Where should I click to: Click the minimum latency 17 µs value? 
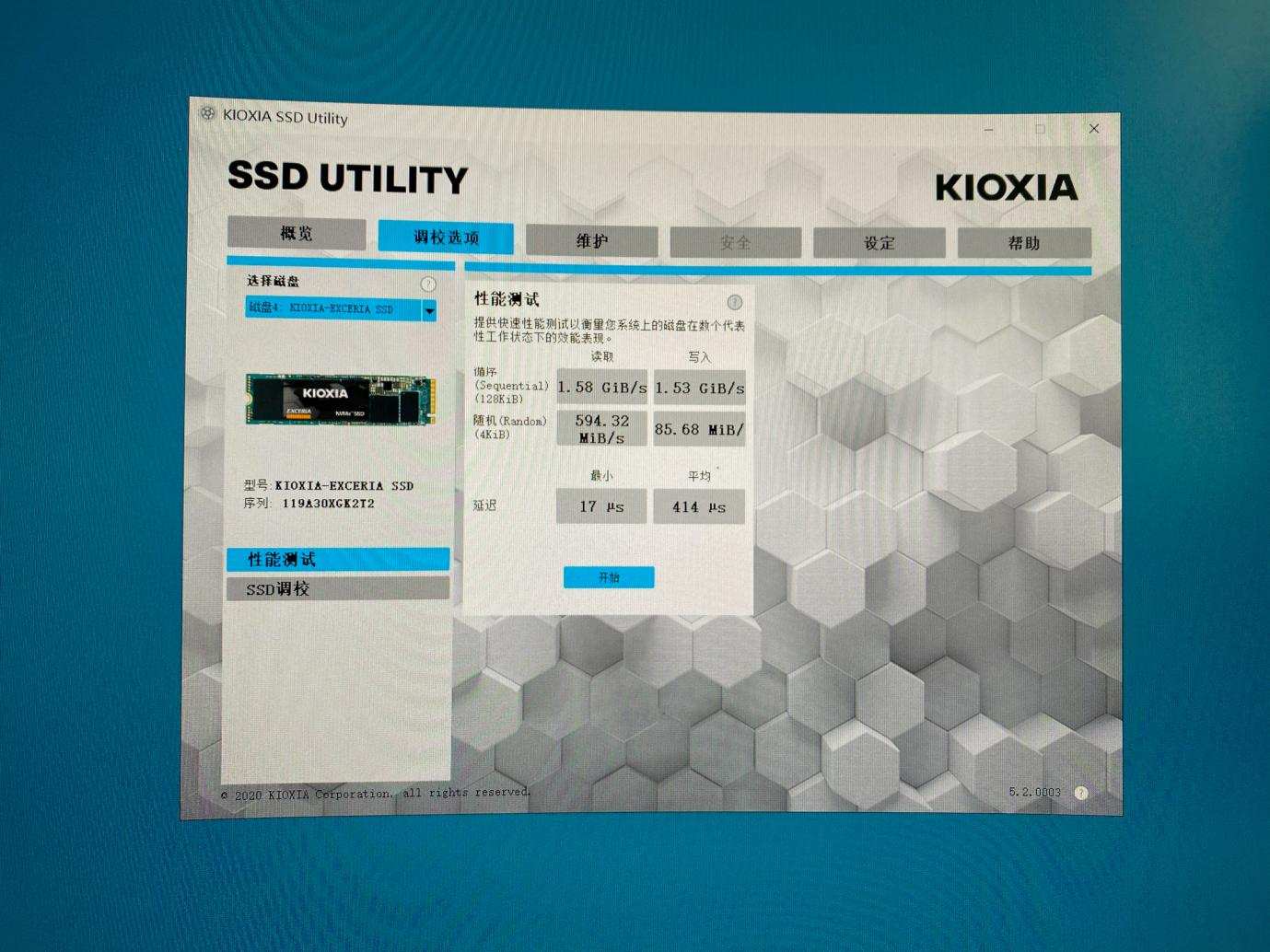pyautogui.click(x=601, y=506)
